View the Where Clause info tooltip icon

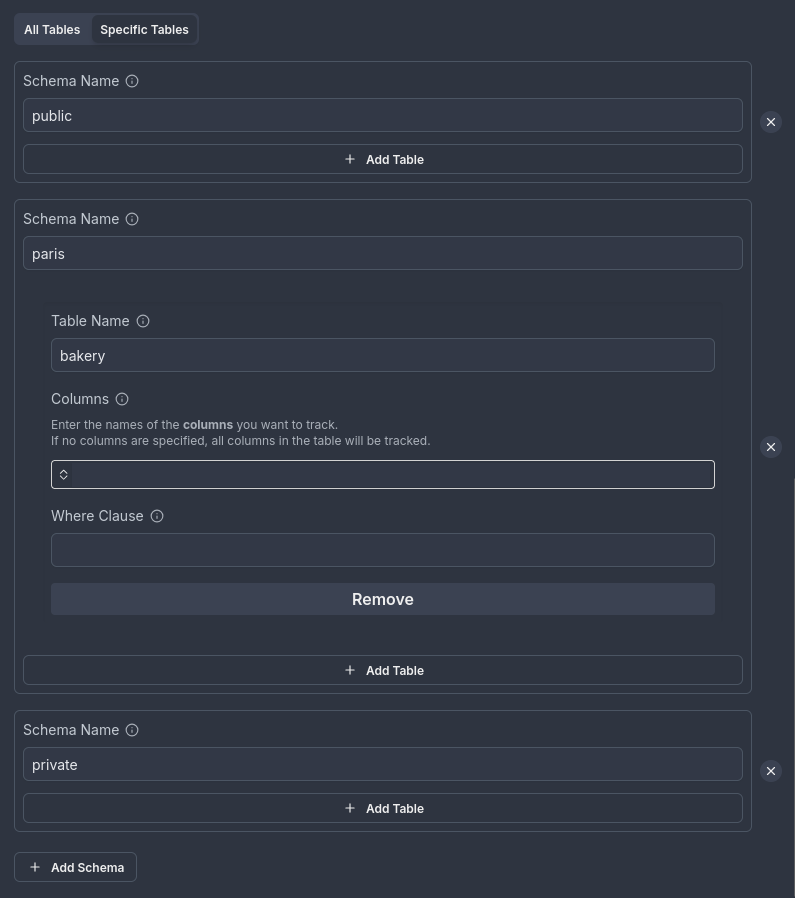[157, 516]
